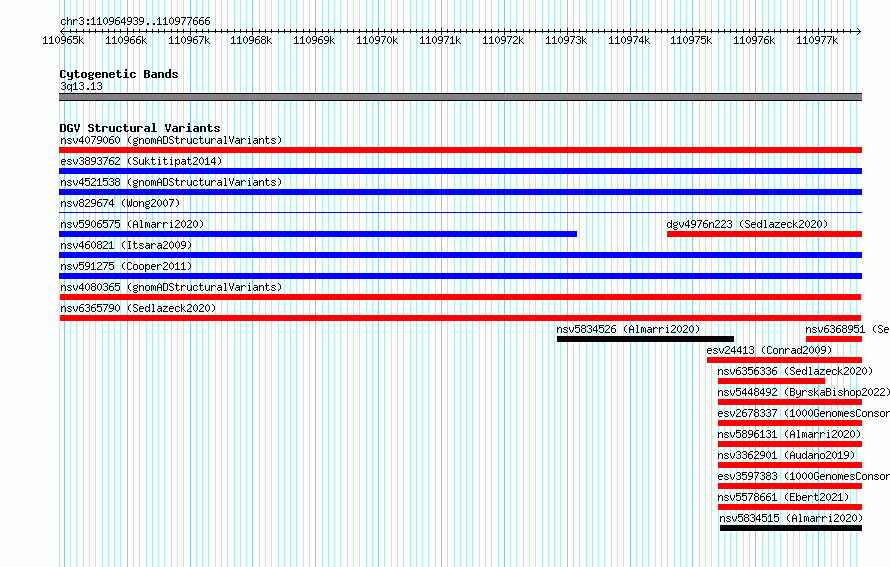Click red bar under nsv3362901
The image size is (890, 567).
(790, 465)
